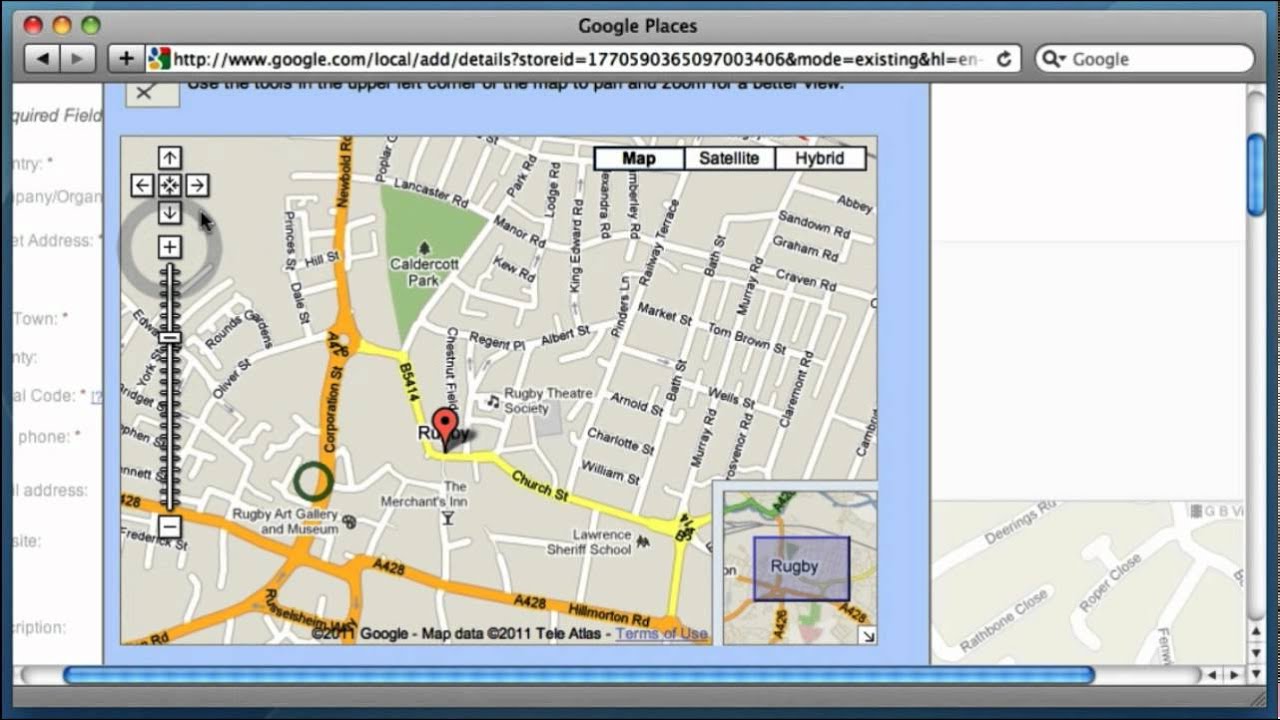The height and width of the screenshot is (720, 1280).
Task: Click the Google favicon in address bar
Action: 159,58
